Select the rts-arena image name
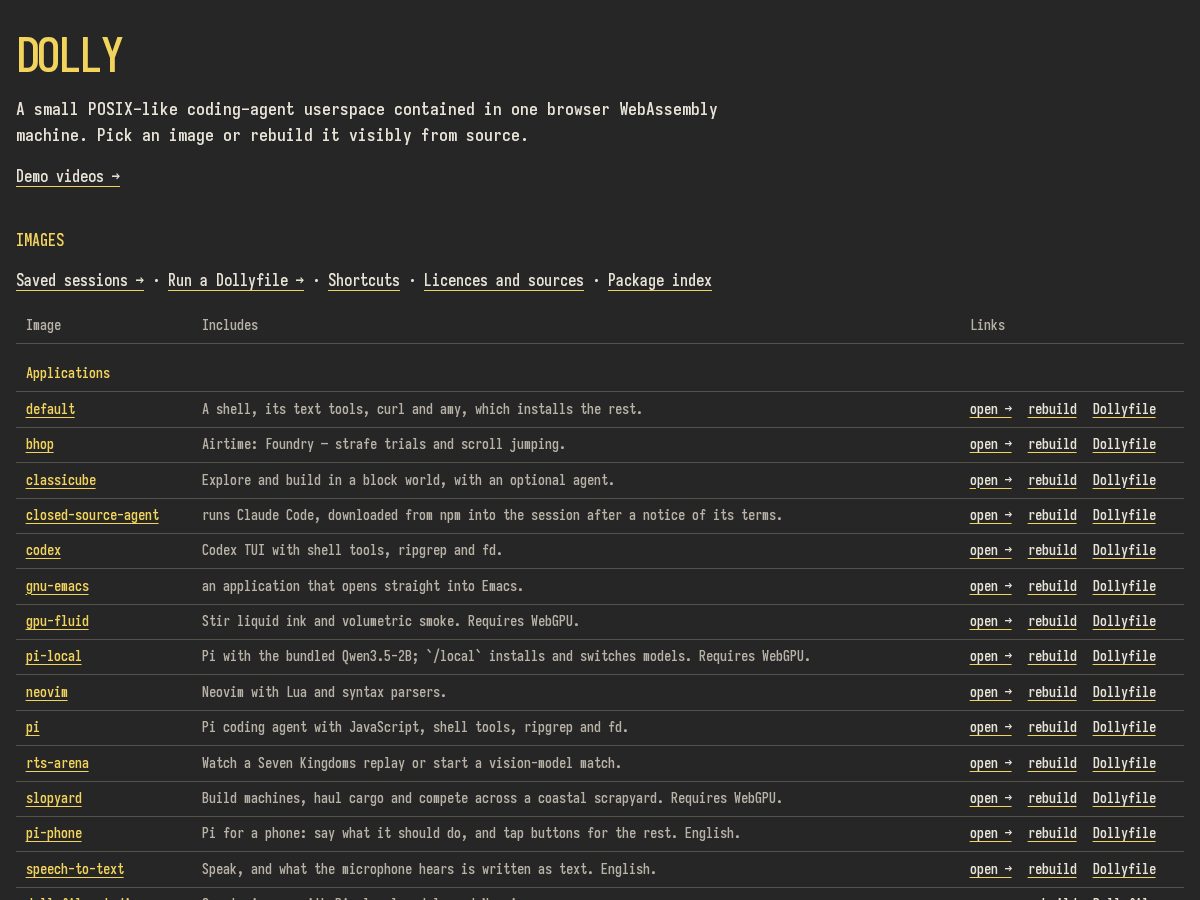Image resolution: width=1200 pixels, height=900 pixels. click(57, 763)
